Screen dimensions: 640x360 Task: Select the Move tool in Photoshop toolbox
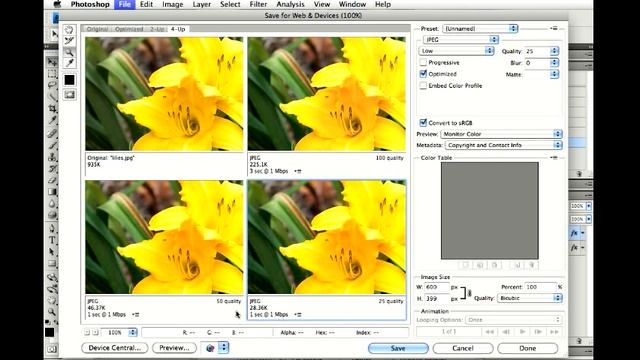pos(52,62)
